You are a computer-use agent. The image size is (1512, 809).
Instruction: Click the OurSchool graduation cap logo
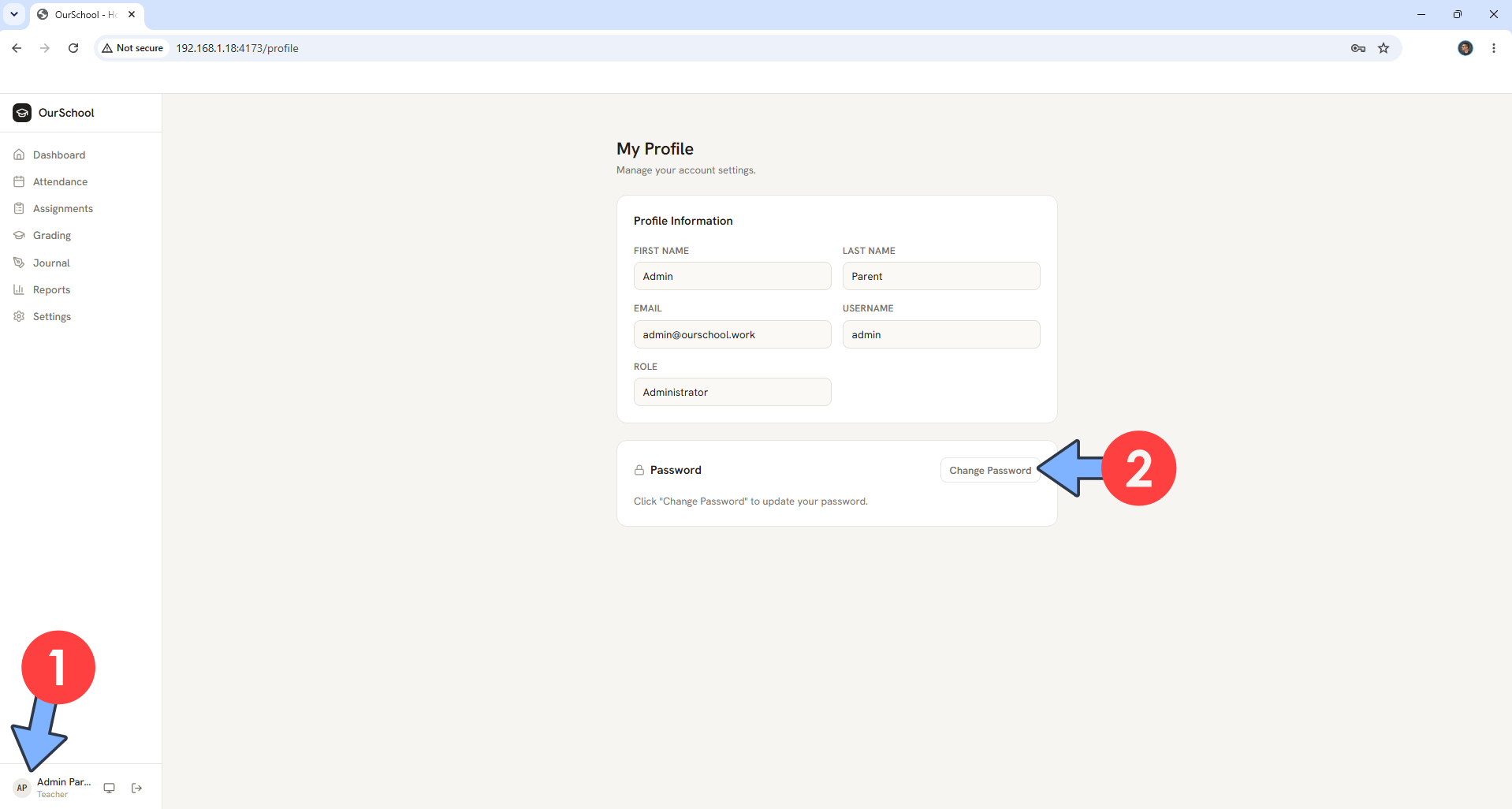tap(22, 113)
